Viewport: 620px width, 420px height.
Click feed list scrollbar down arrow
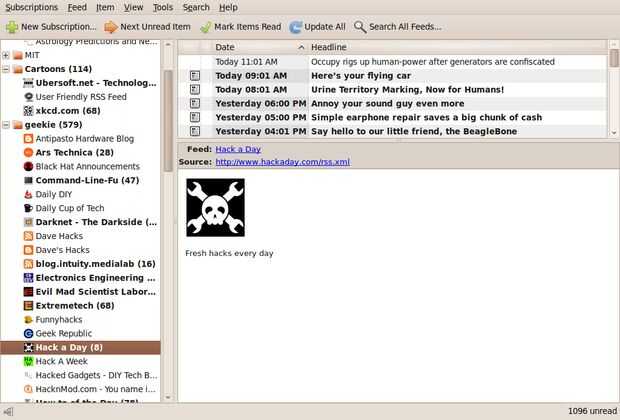168,397
